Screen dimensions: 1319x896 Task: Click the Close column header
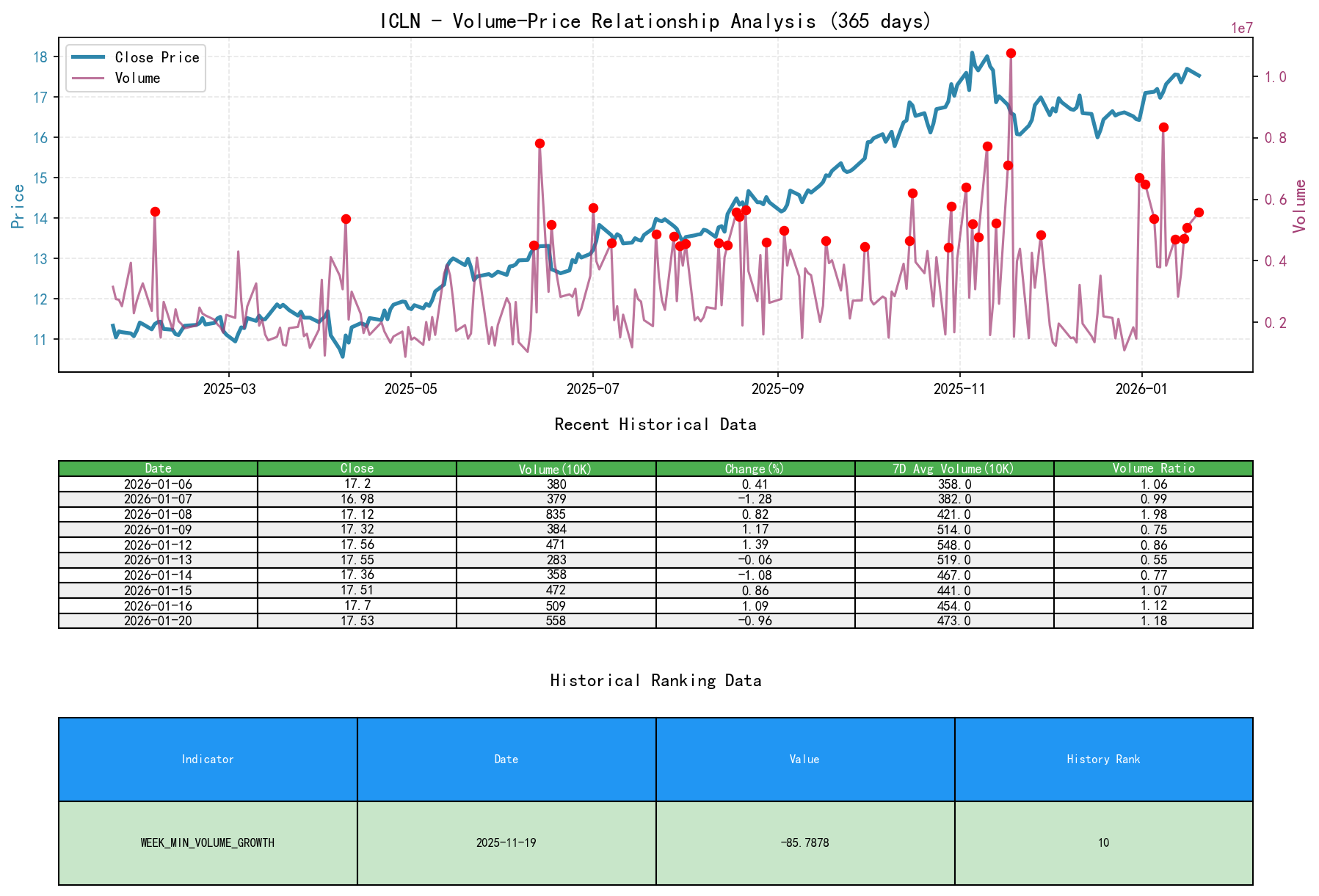(x=356, y=468)
